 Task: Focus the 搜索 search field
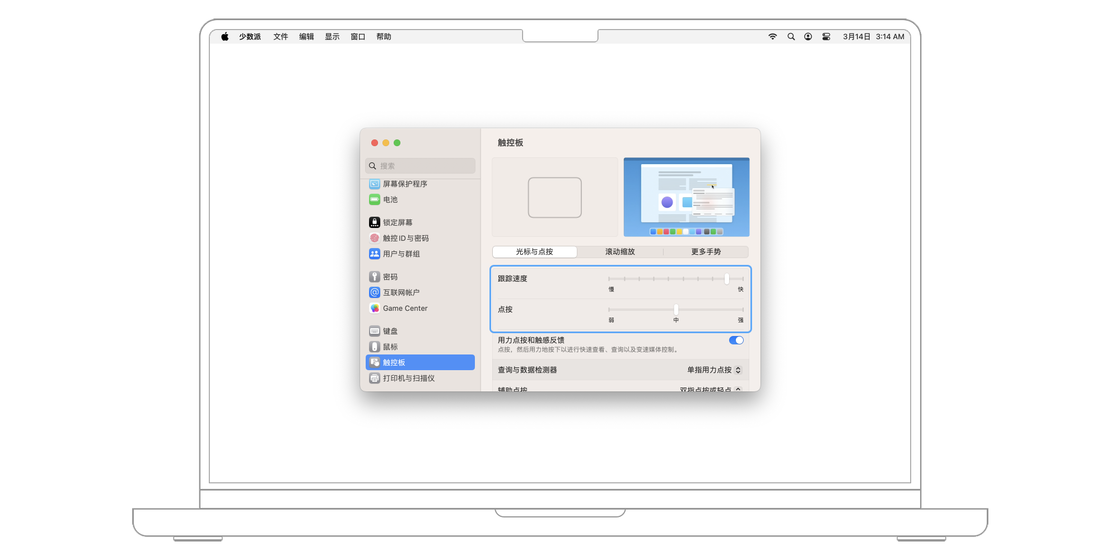point(420,166)
